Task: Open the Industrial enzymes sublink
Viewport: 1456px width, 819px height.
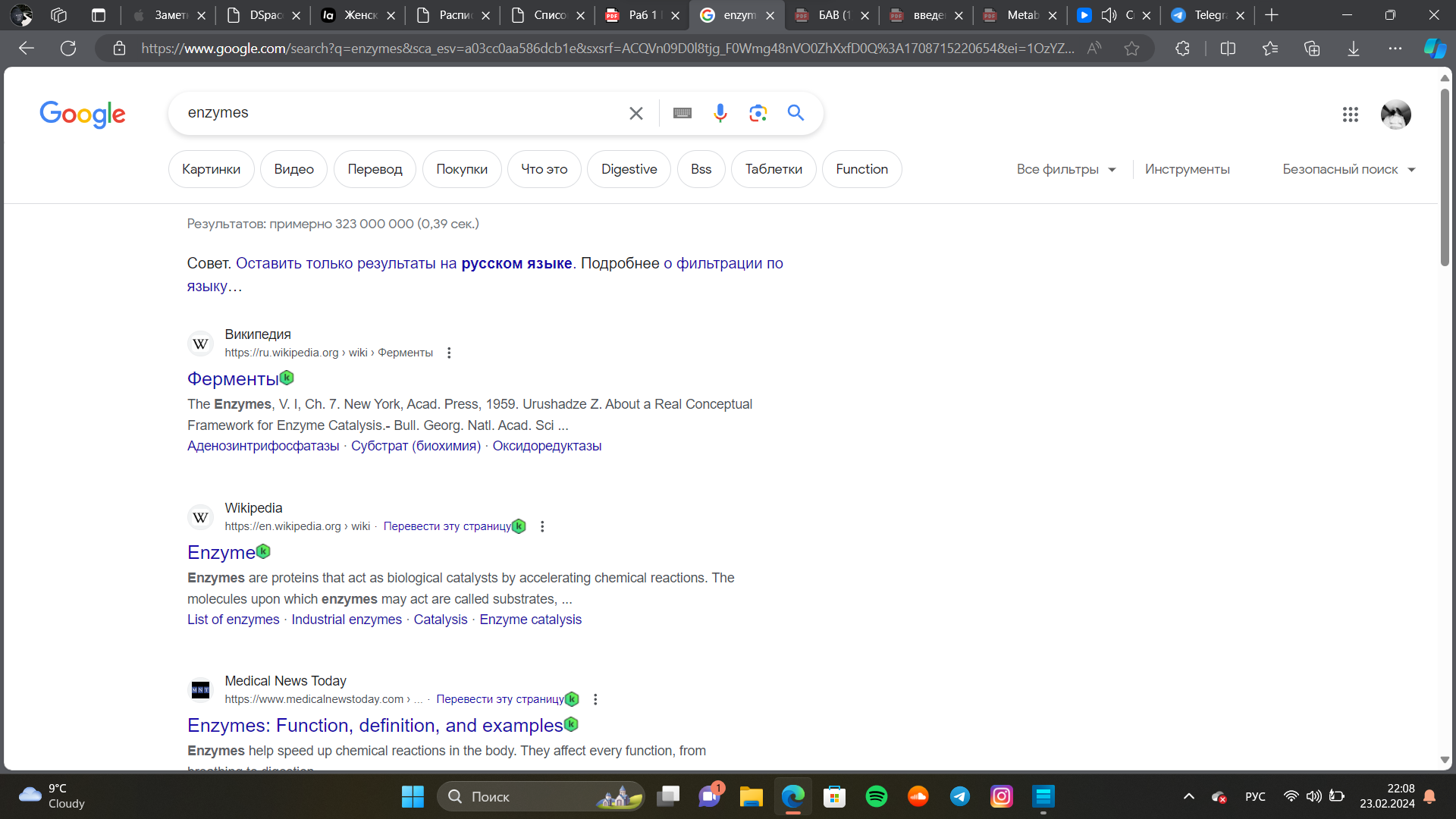Action: [347, 620]
